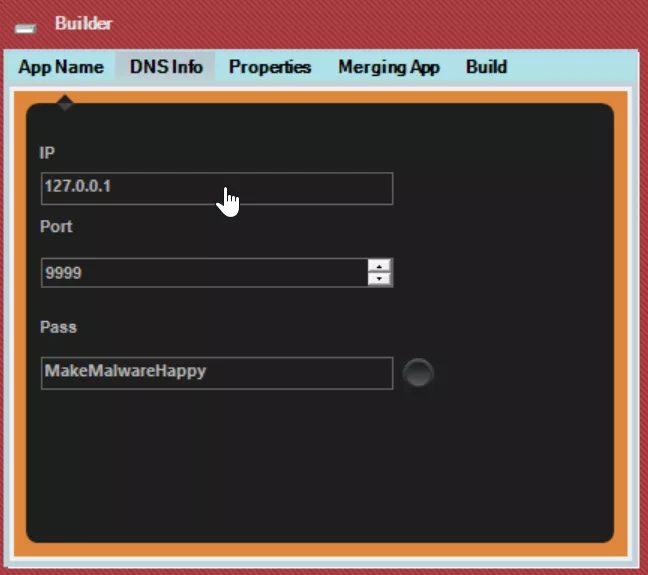Viewport: 648px width, 575px height.
Task: Click the Pass text field
Action: coord(216,372)
